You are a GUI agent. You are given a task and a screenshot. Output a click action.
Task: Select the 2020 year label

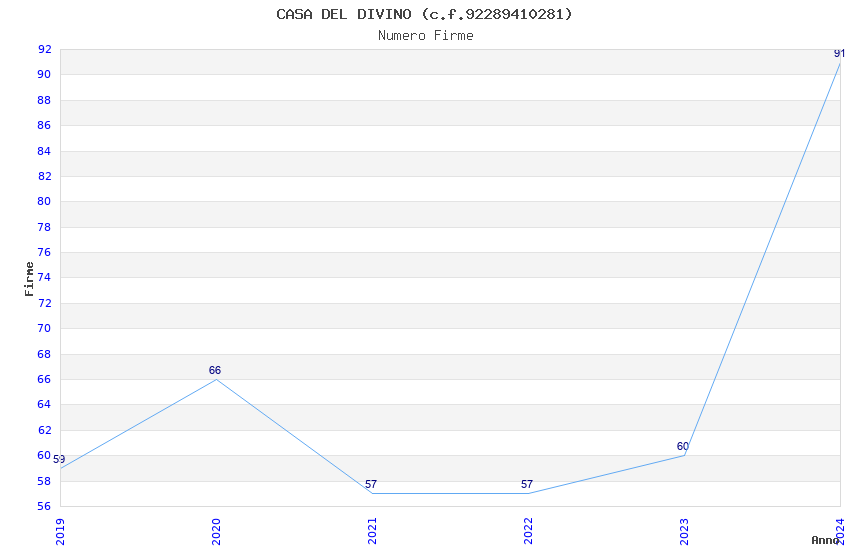click(x=216, y=532)
